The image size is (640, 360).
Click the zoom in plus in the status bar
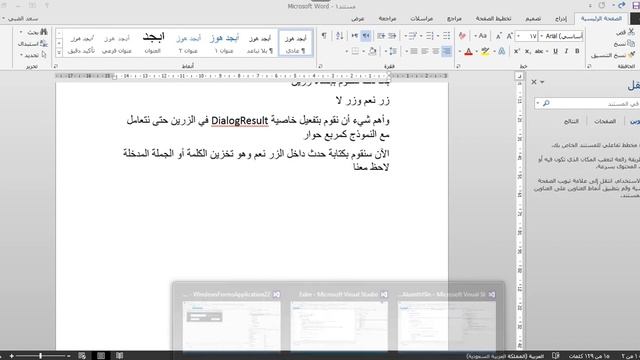pos(11,356)
